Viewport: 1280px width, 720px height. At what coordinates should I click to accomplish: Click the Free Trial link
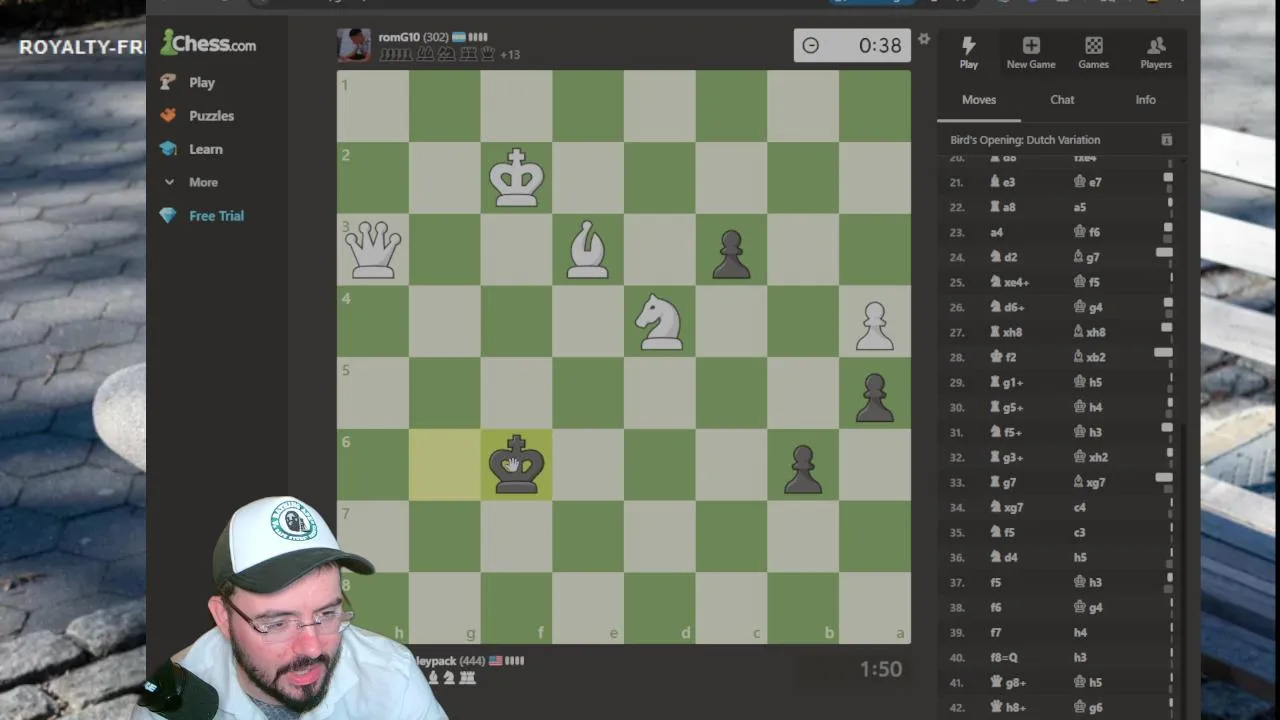[x=216, y=216]
